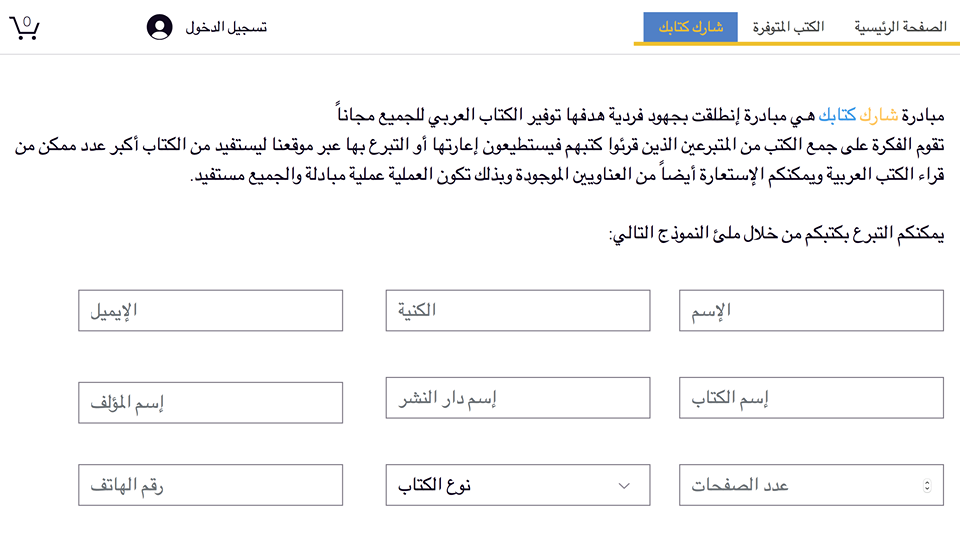Focus the الإسم first name field
Viewport: 960px width, 538px height.
[811, 310]
